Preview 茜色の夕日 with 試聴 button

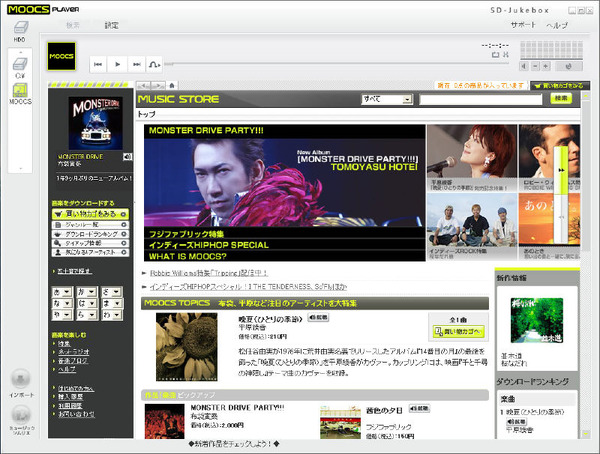click(419, 408)
